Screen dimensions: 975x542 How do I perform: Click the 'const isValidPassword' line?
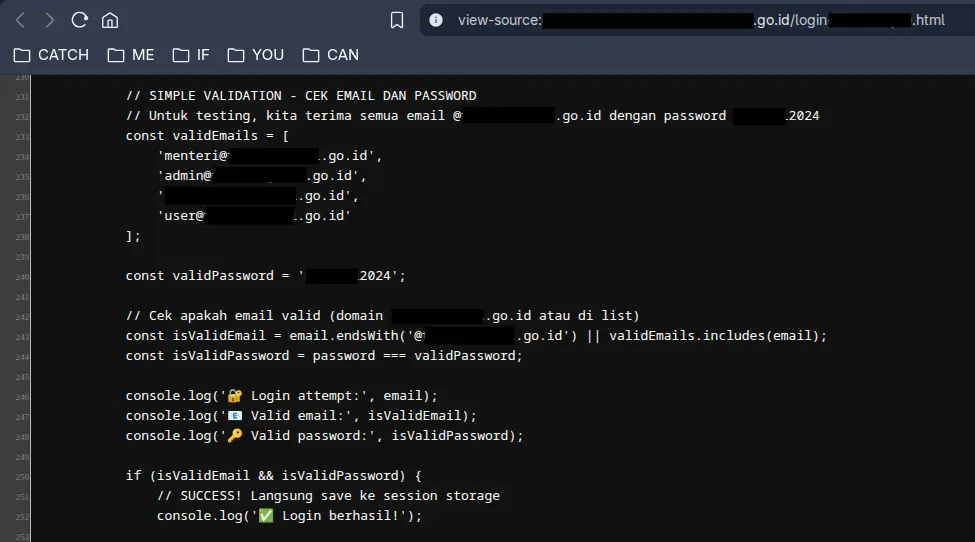pos(324,356)
